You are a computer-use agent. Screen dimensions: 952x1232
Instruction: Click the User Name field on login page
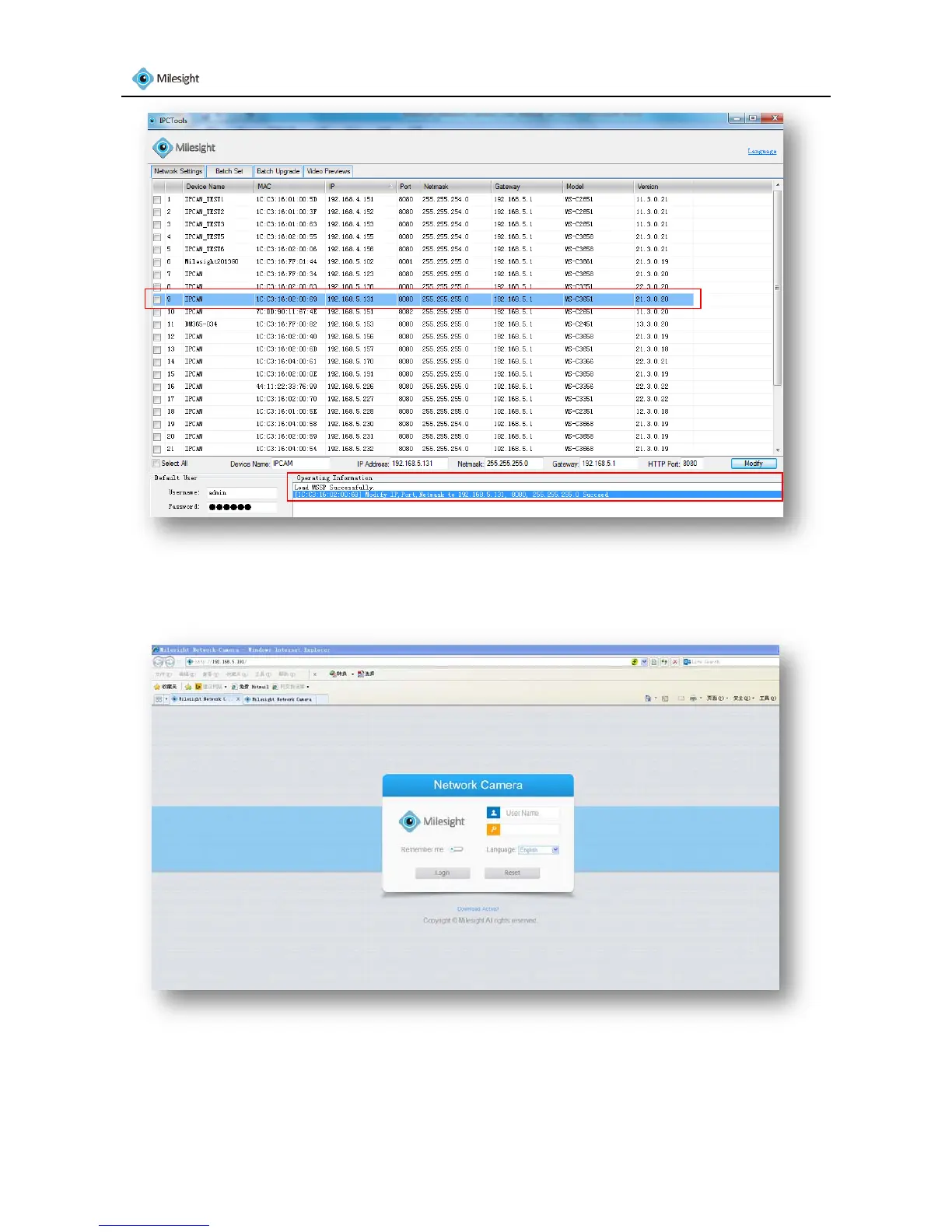pos(530,813)
